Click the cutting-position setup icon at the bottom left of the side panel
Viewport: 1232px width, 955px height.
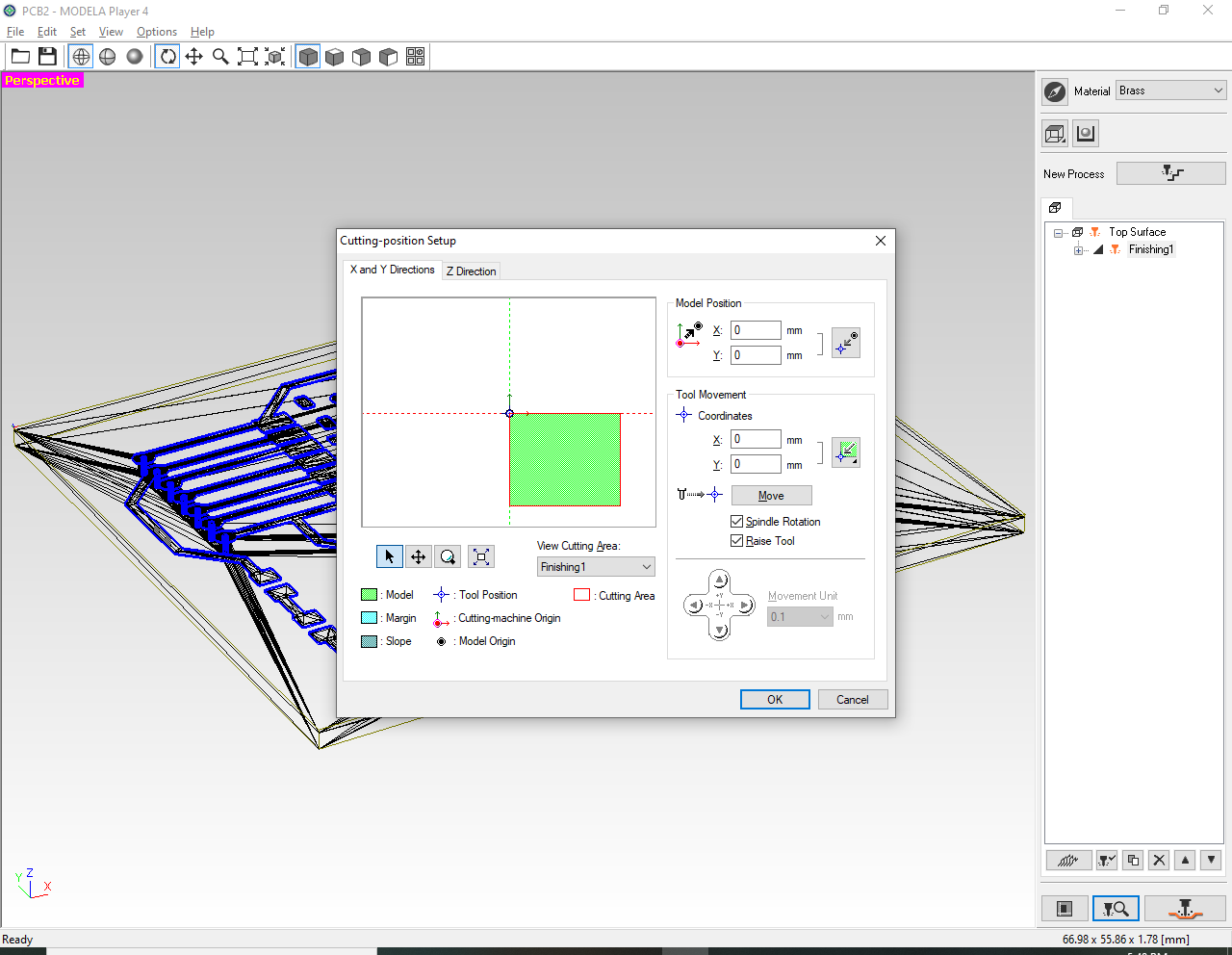point(1065,908)
